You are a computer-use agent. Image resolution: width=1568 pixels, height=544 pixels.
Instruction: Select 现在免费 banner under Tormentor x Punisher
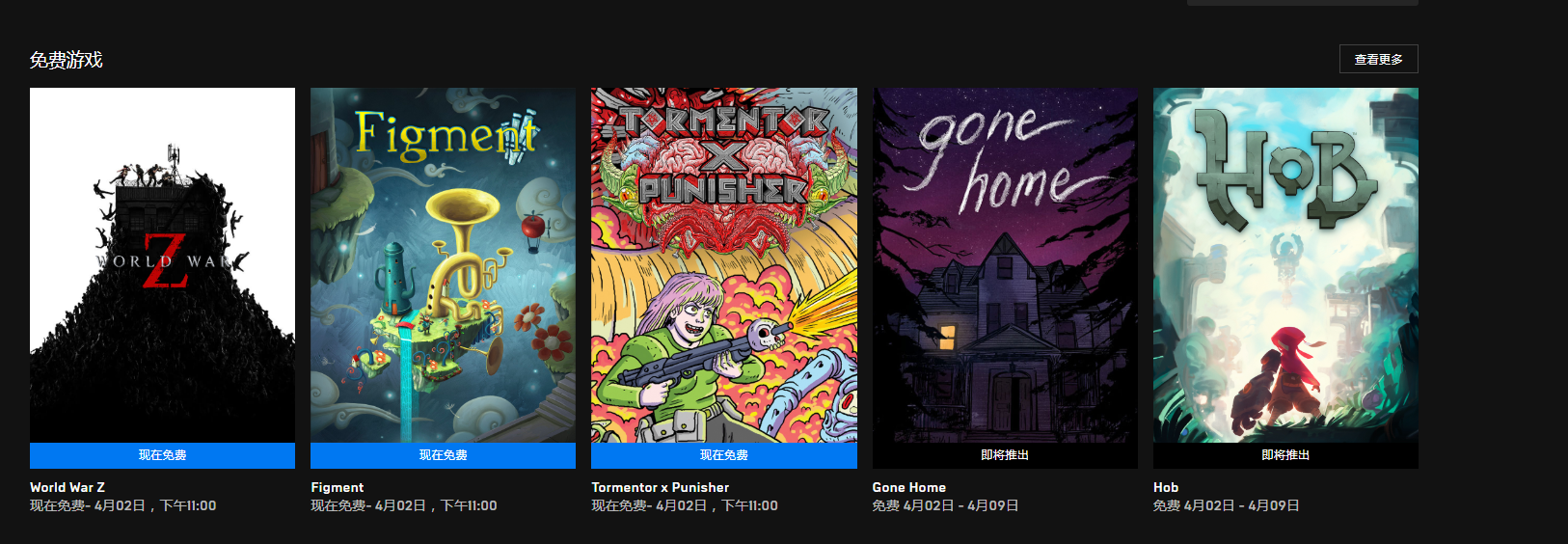pyautogui.click(x=724, y=455)
